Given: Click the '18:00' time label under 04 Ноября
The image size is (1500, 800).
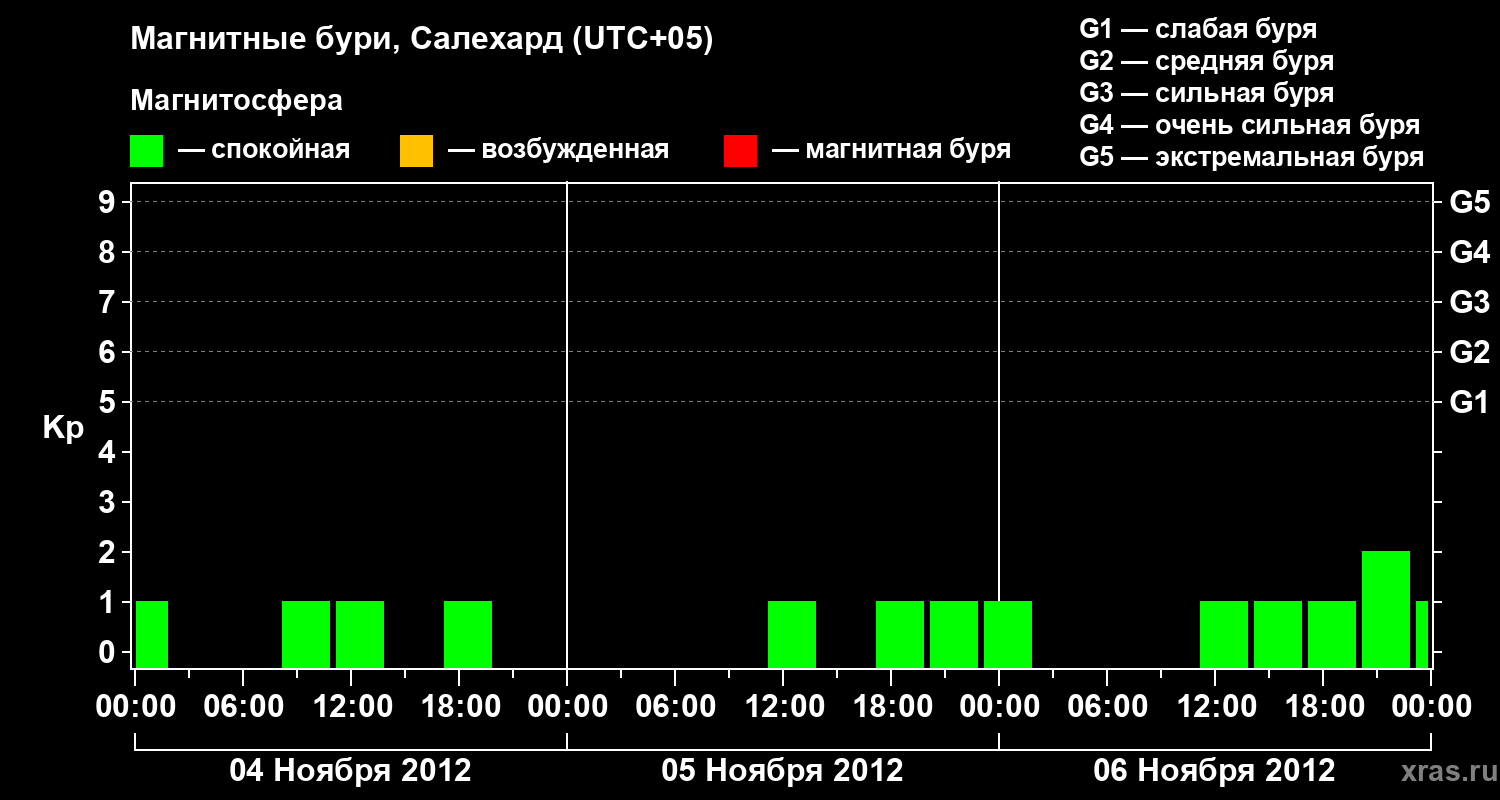Looking at the screenshot, I should (x=459, y=707).
